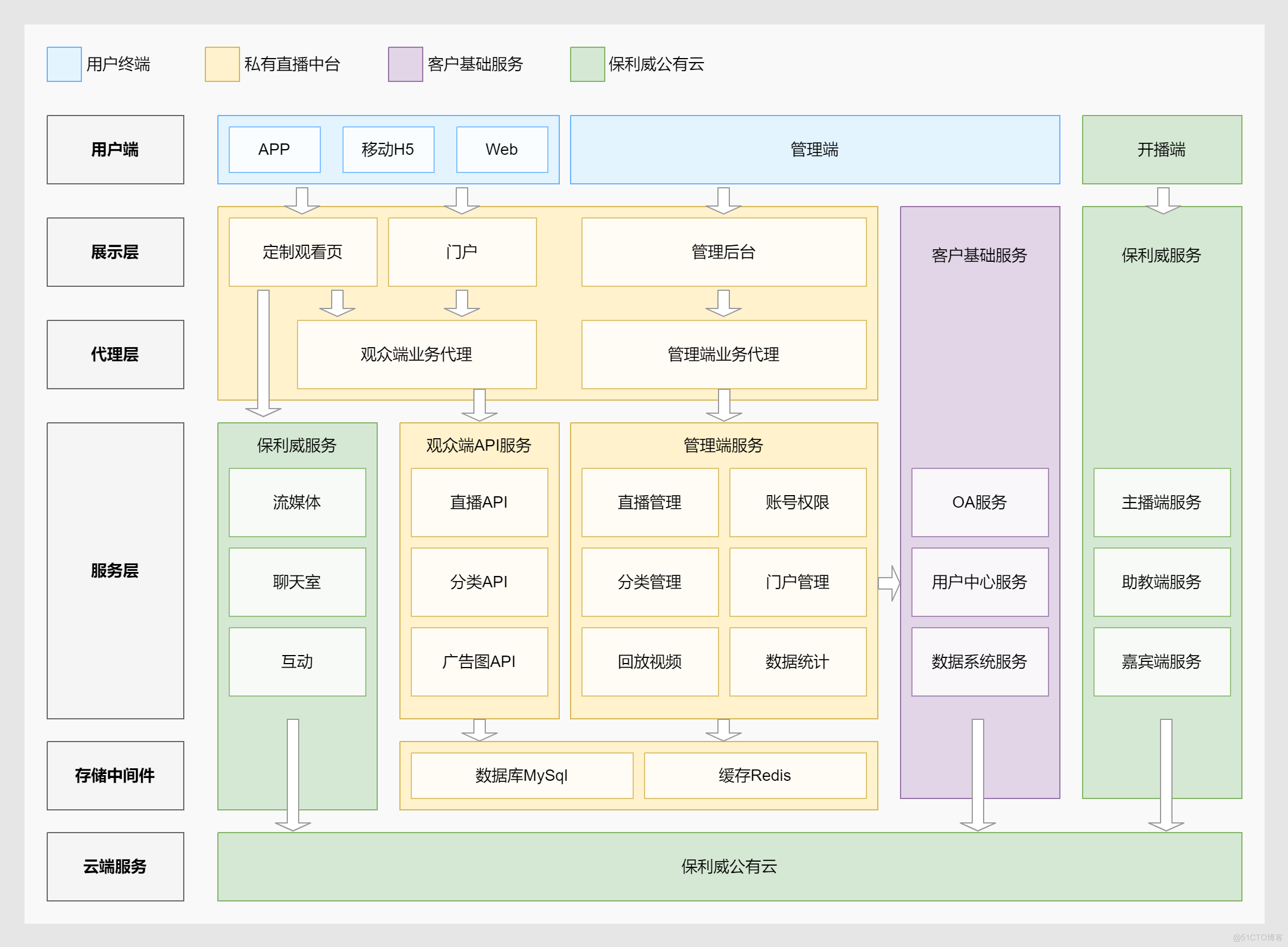Click the 广告图API box
This screenshot has height=947, width=1288.
coord(480,662)
